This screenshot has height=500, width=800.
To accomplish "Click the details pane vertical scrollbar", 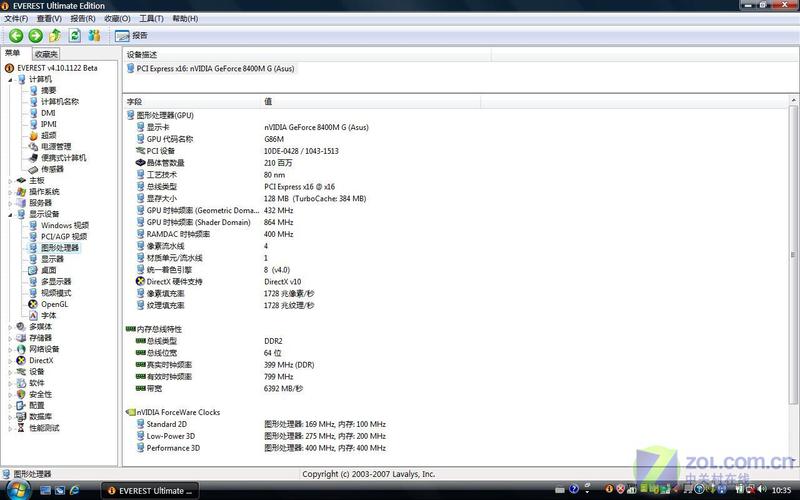I will (793, 255).
